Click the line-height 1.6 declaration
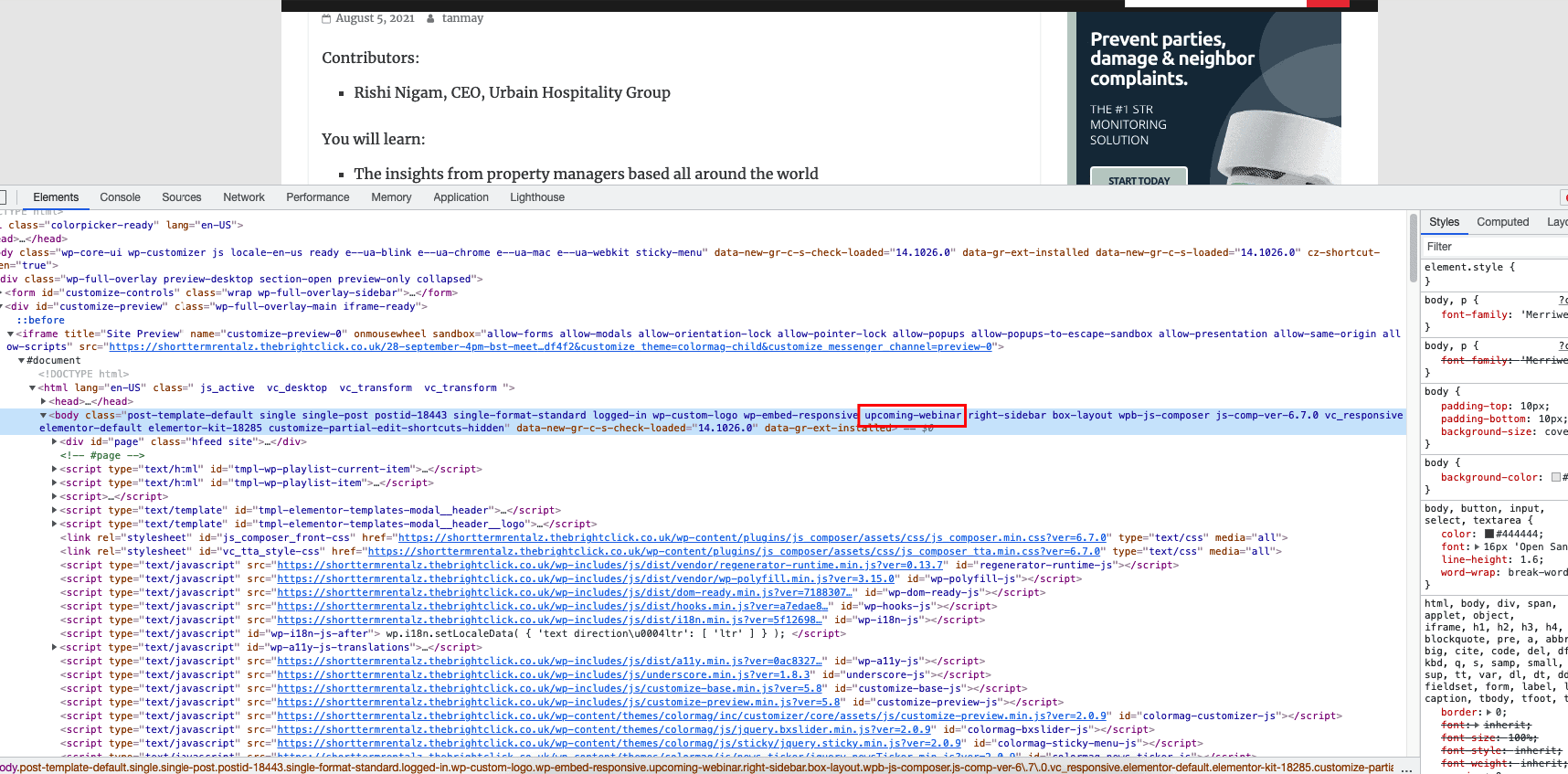The image size is (1568, 774). (1492, 560)
